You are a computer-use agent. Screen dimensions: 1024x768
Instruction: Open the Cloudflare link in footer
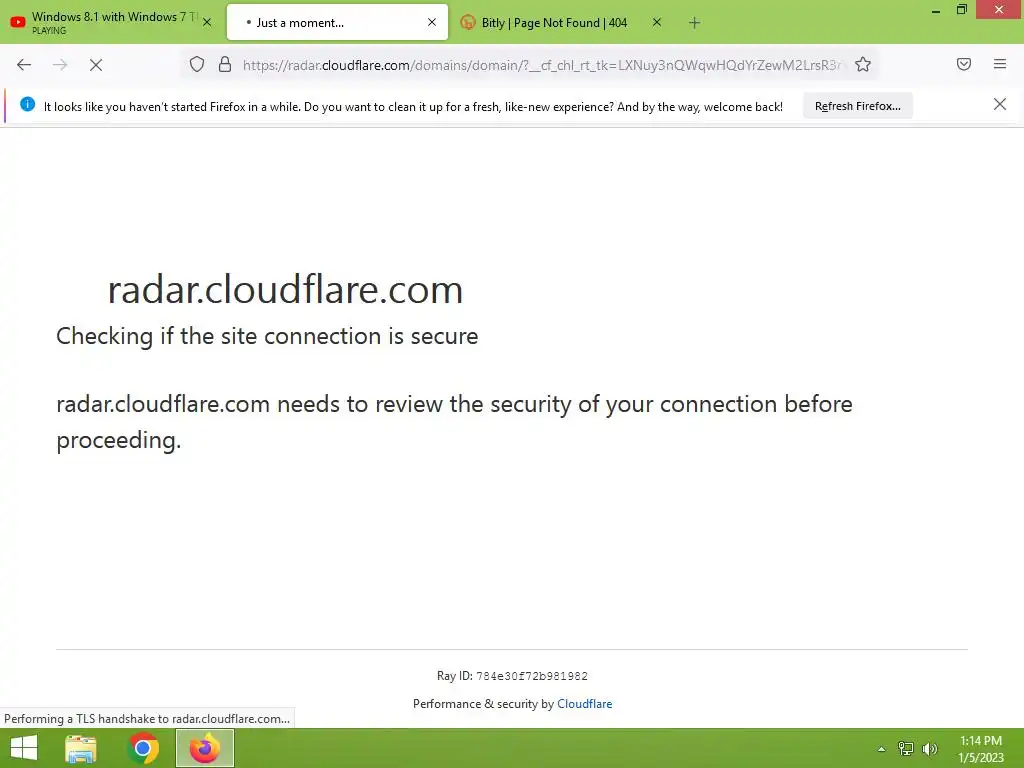[584, 703]
